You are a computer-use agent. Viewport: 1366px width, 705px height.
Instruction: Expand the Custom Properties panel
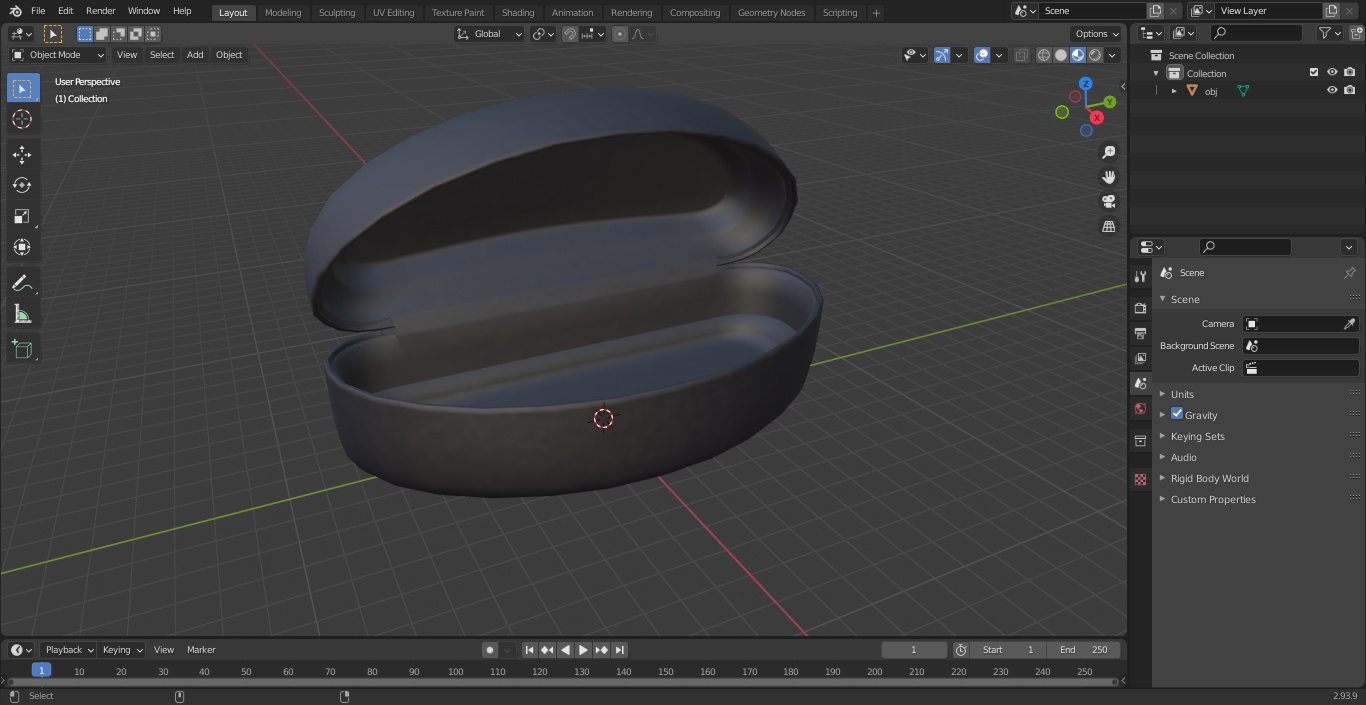[x=1213, y=499]
